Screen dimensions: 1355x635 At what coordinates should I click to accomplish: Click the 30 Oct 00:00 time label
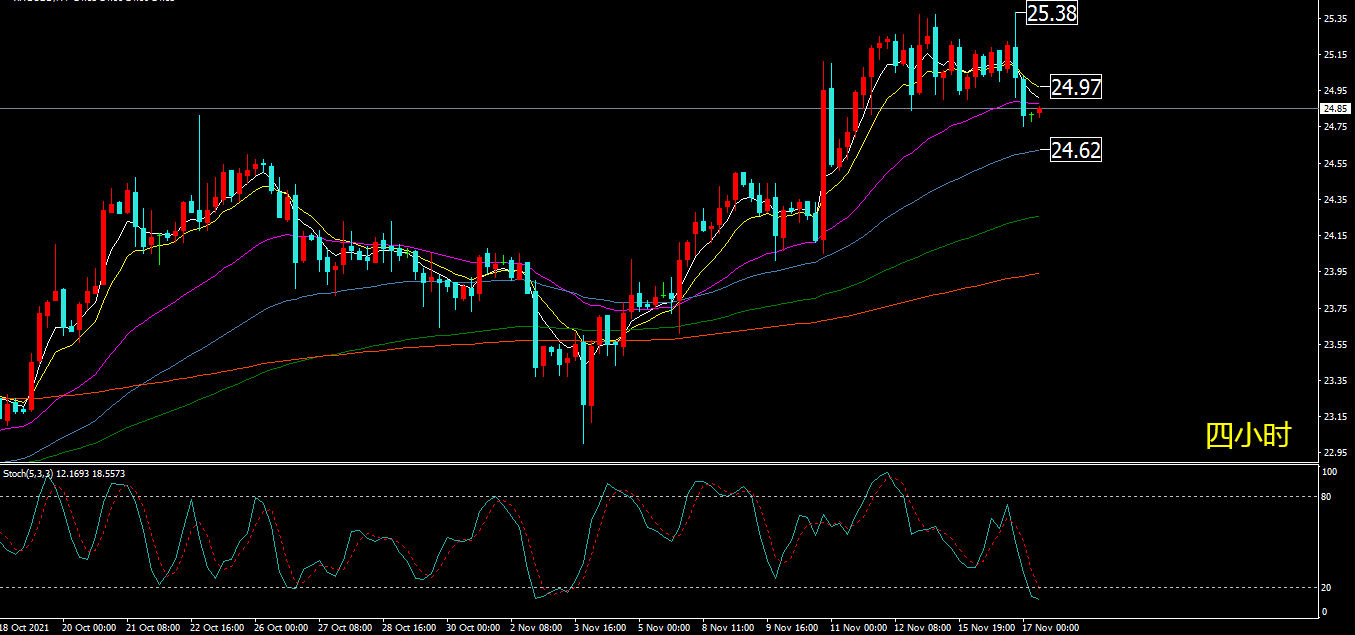pos(473,627)
